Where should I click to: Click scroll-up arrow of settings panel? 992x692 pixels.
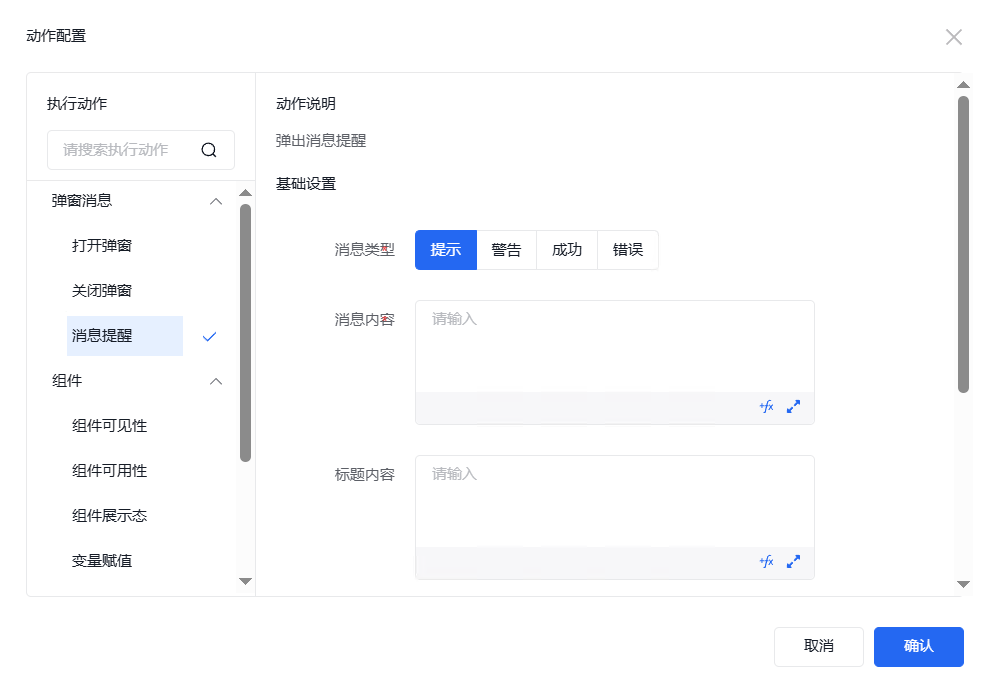(x=963, y=85)
